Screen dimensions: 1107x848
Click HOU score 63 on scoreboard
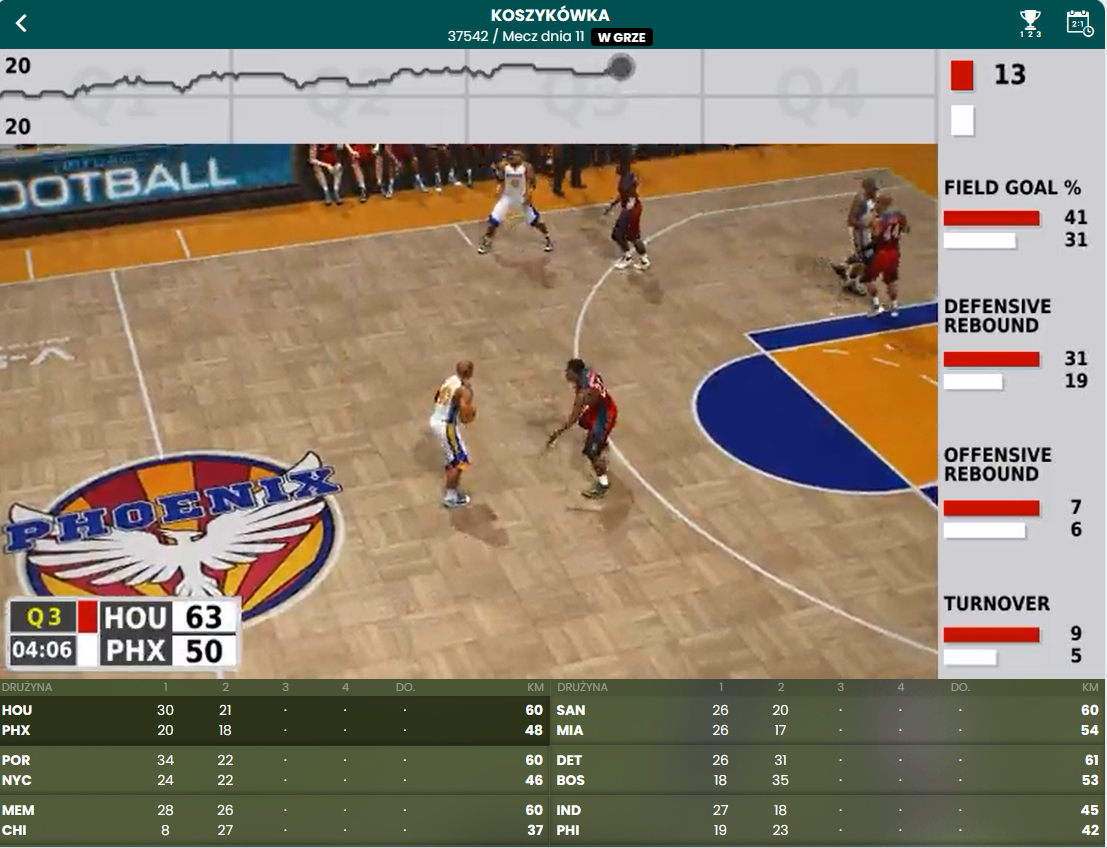coord(203,617)
